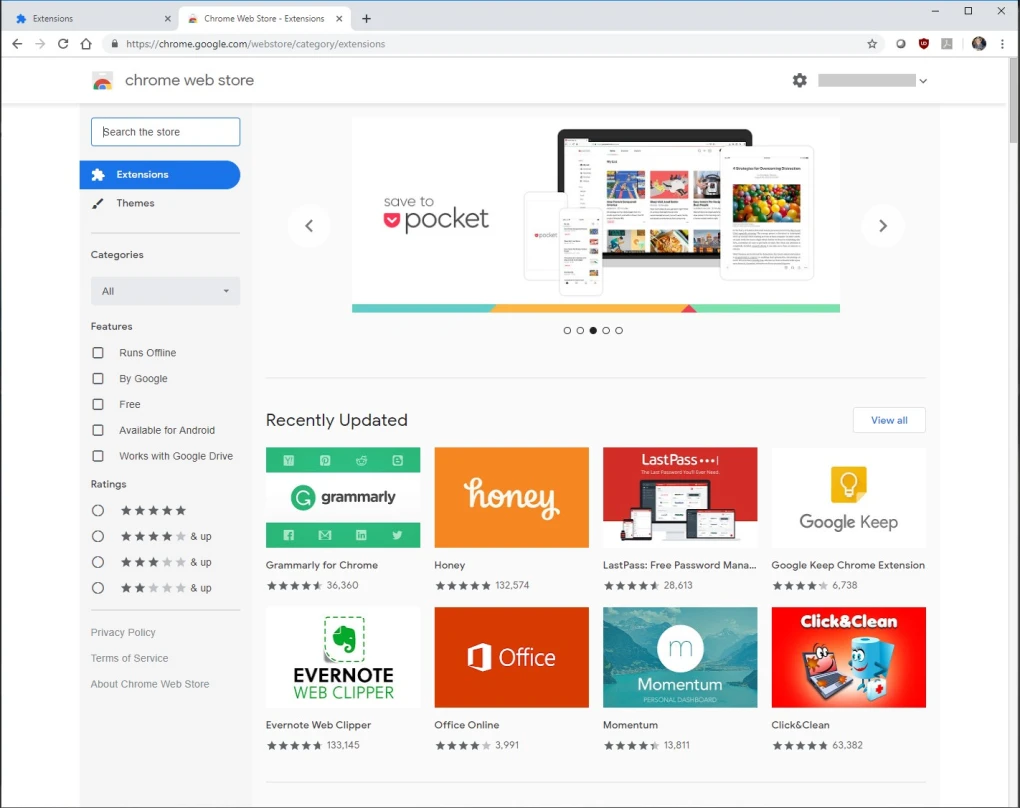The image size is (1020, 808).
Task: Click View all for Recently Updated
Action: [x=889, y=420]
